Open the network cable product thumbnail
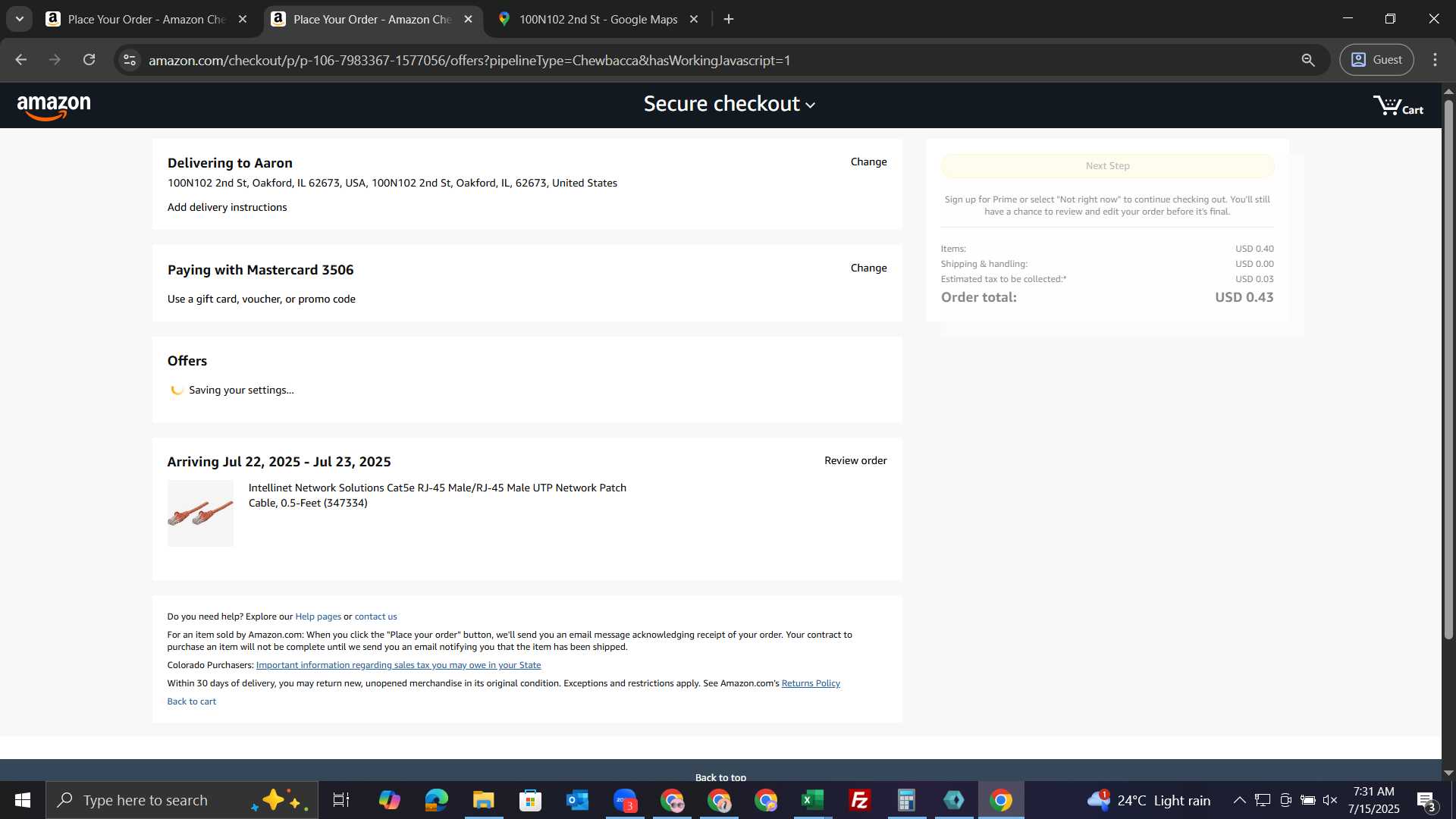Screen dimensions: 1456x819 pyautogui.click(x=200, y=513)
